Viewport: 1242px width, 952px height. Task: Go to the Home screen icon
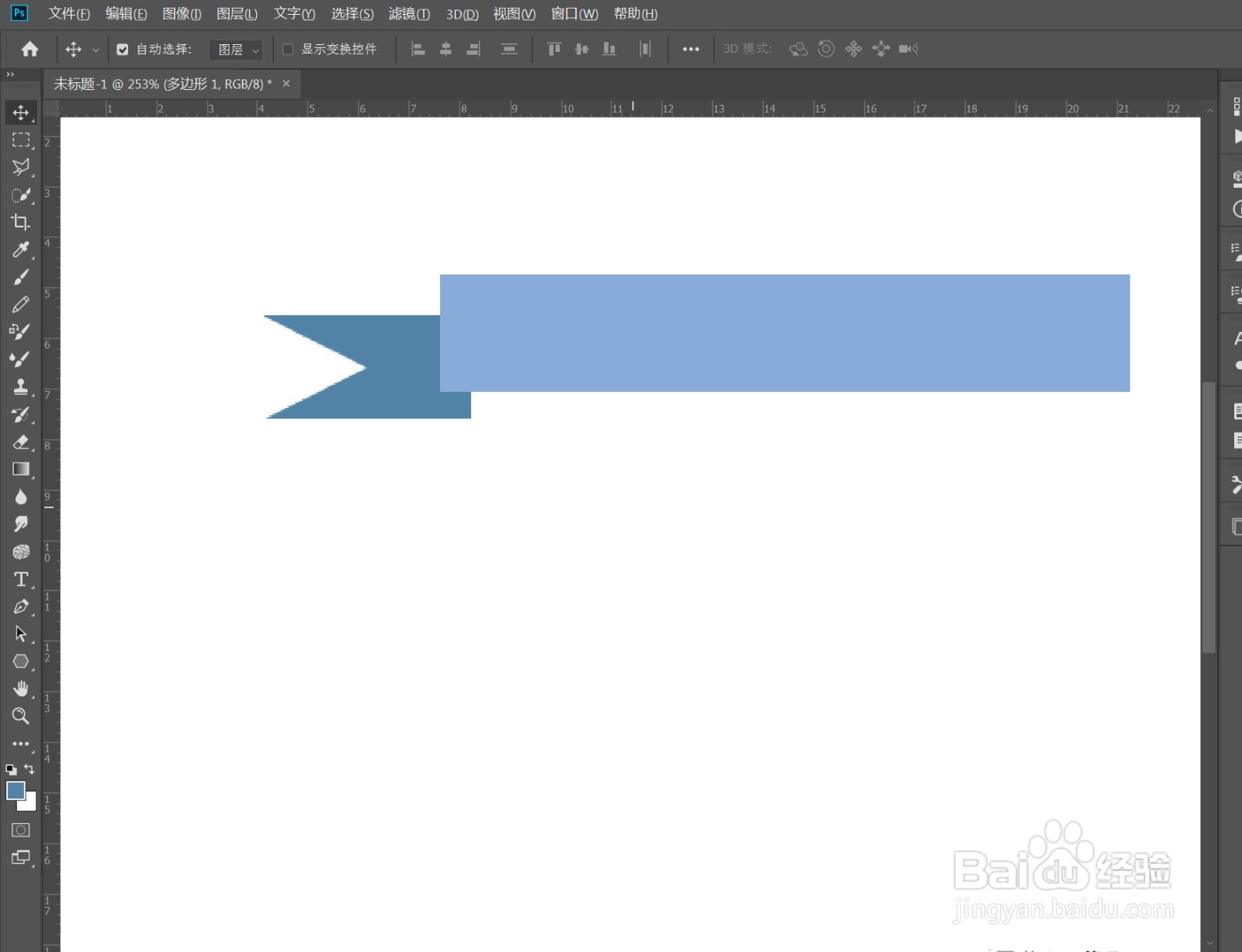30,49
